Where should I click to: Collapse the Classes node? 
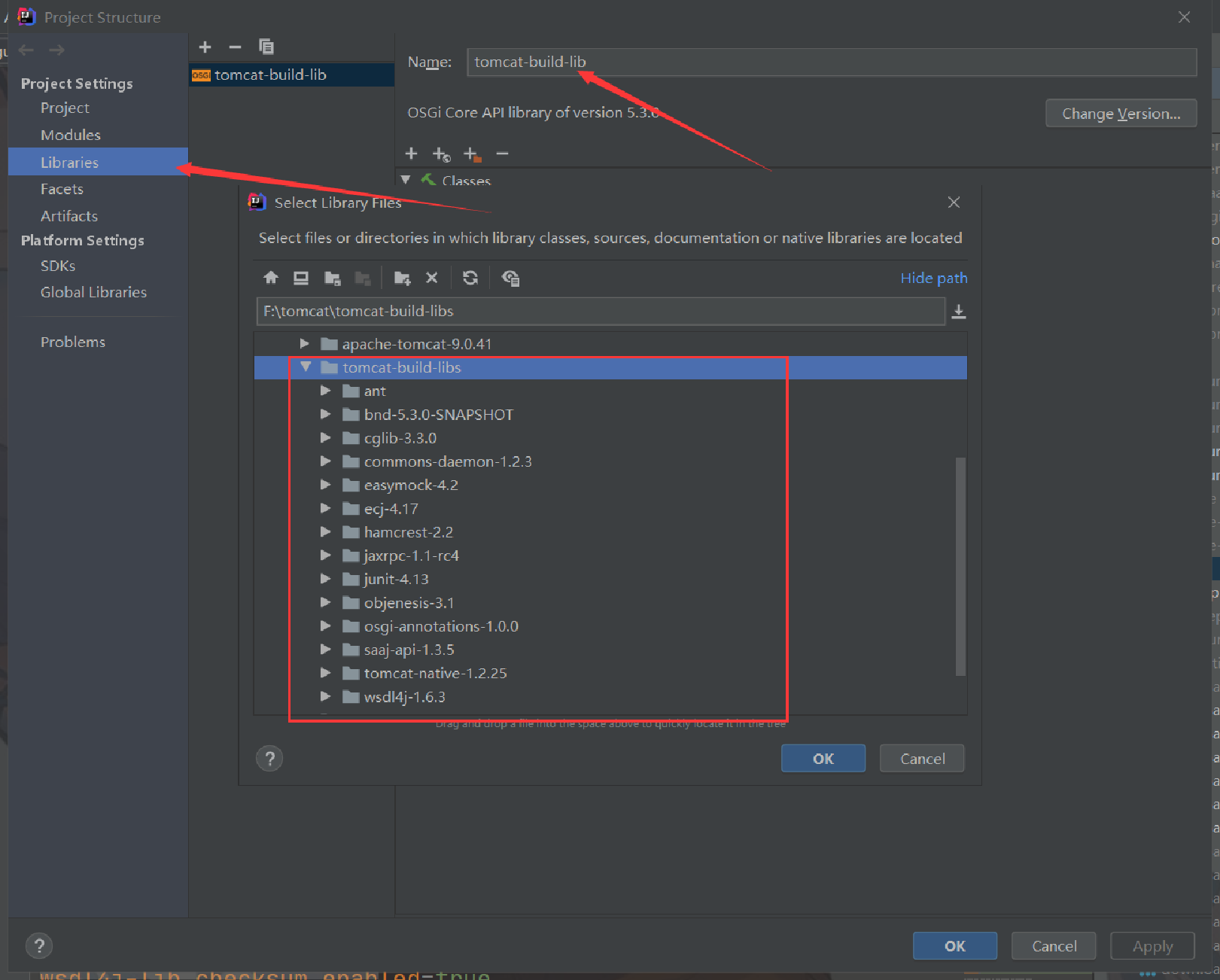(406, 180)
